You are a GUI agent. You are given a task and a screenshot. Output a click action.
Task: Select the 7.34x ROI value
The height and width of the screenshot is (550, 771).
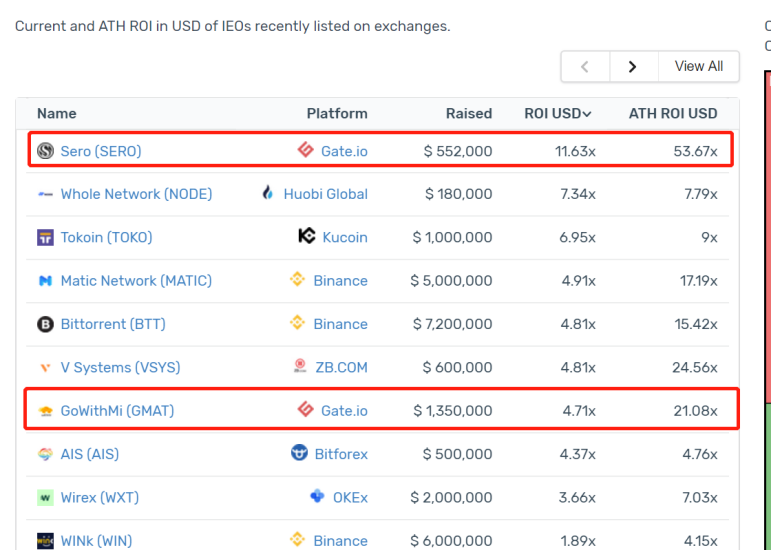[578, 194]
